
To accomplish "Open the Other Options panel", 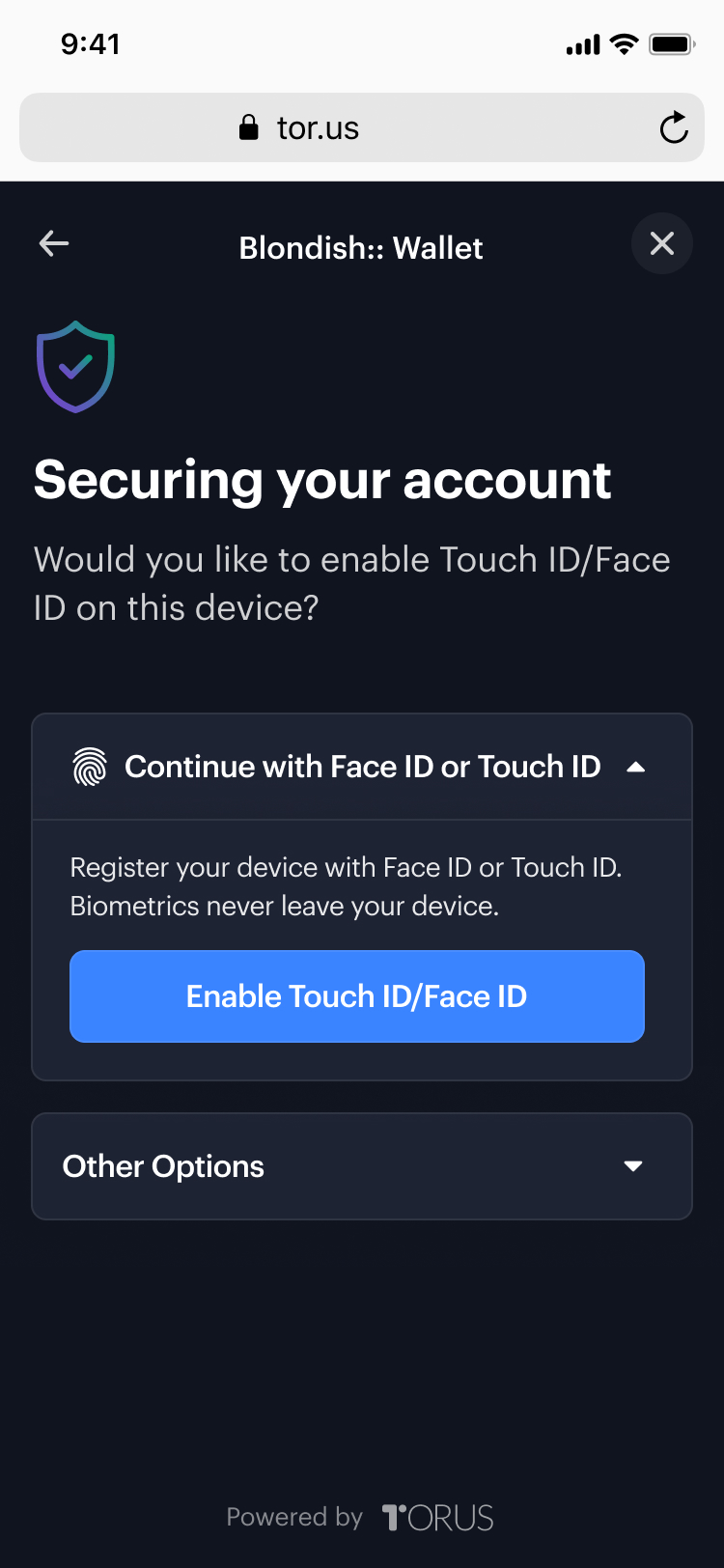I will pyautogui.click(x=362, y=1166).
